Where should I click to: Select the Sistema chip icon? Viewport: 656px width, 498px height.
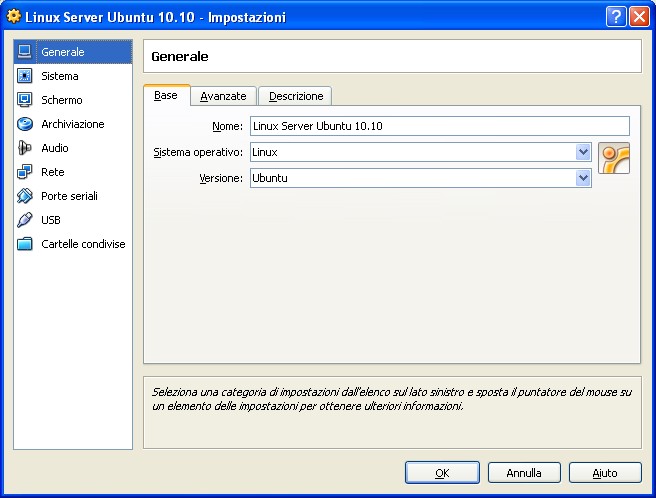pyautogui.click(x=25, y=76)
